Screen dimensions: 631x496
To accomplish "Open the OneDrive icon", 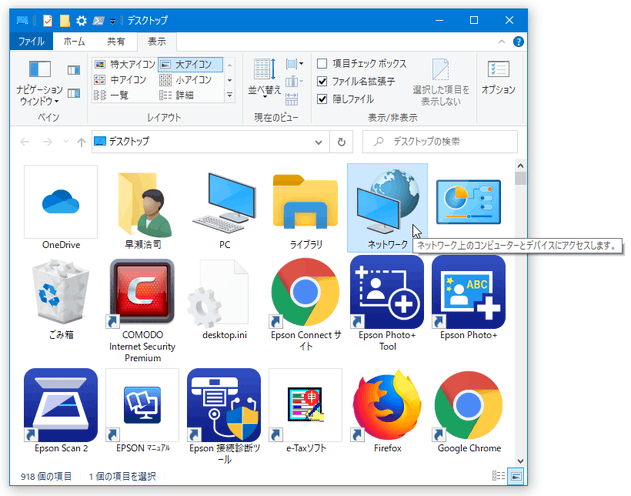I will 61,207.
